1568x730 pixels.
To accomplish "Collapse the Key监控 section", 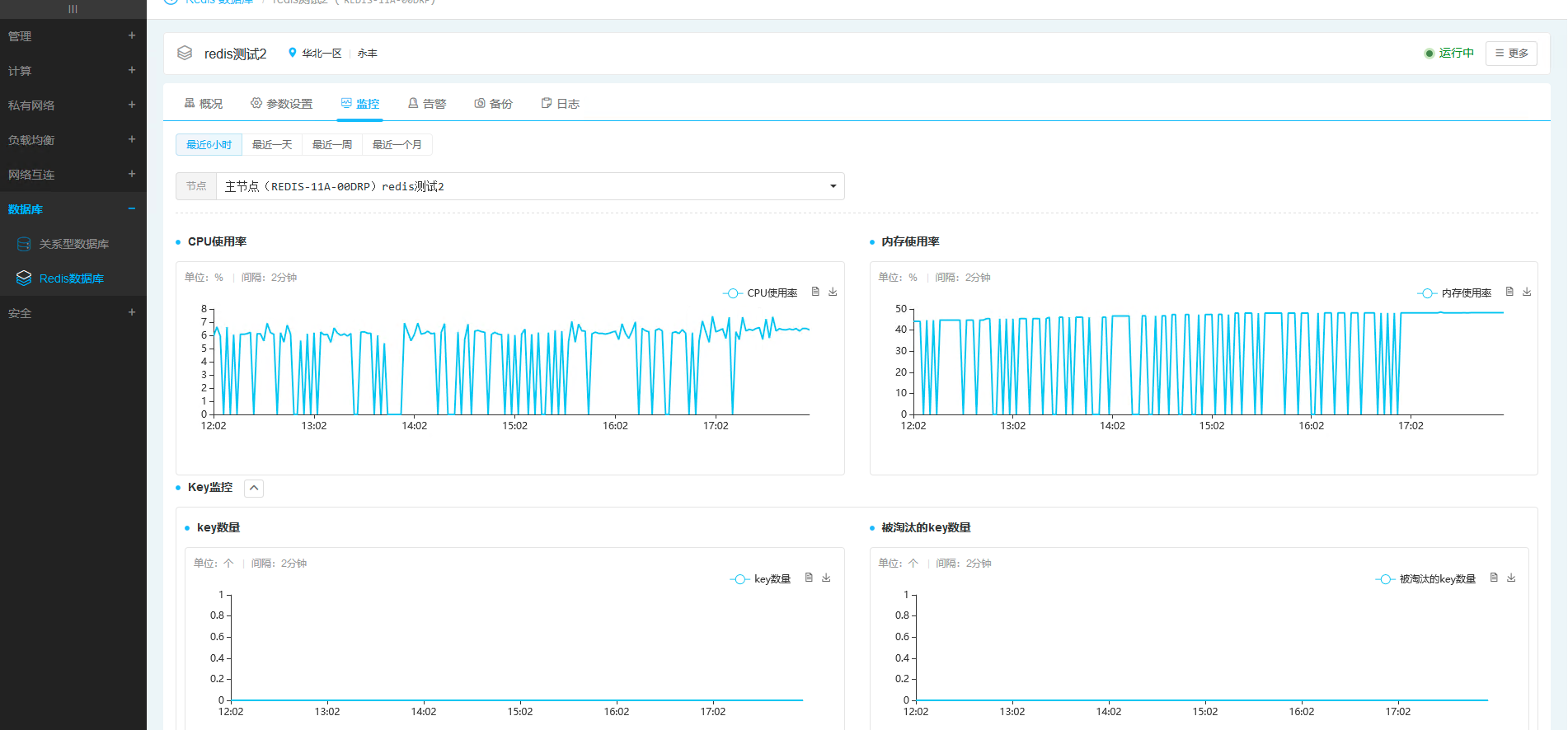I will click(x=254, y=488).
